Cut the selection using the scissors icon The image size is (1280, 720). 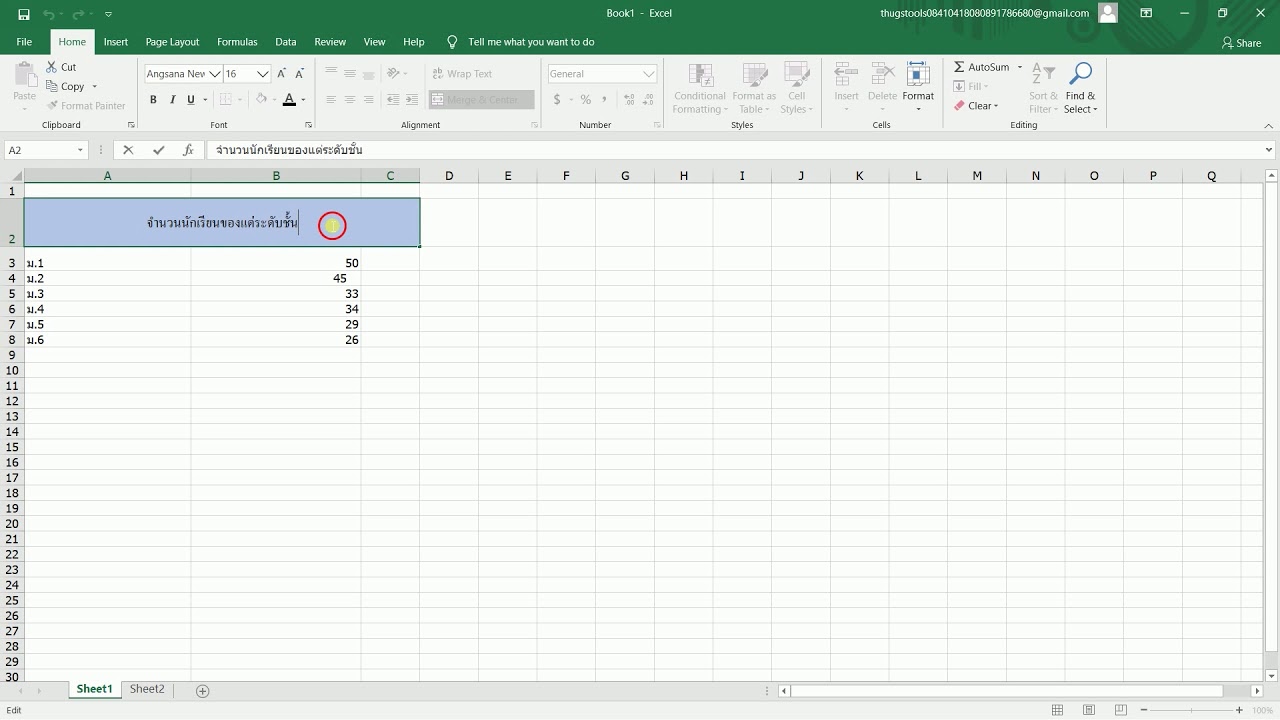(x=52, y=67)
